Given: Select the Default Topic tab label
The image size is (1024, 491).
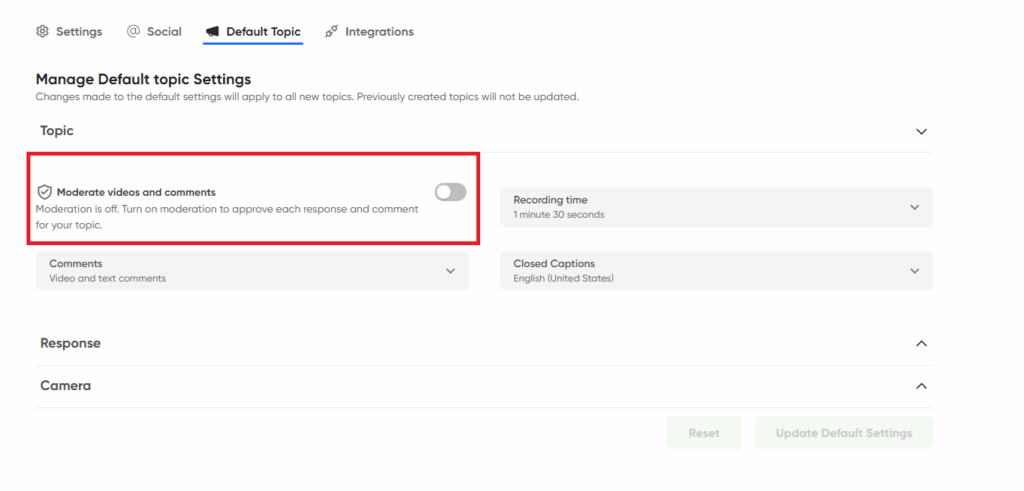Looking at the screenshot, I should point(263,32).
